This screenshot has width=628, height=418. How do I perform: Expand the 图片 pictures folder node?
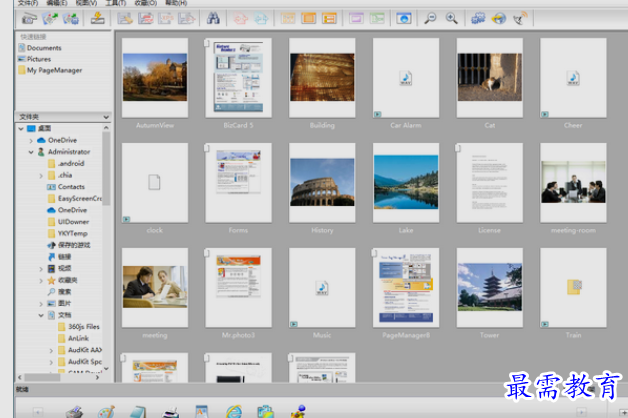pos(41,303)
